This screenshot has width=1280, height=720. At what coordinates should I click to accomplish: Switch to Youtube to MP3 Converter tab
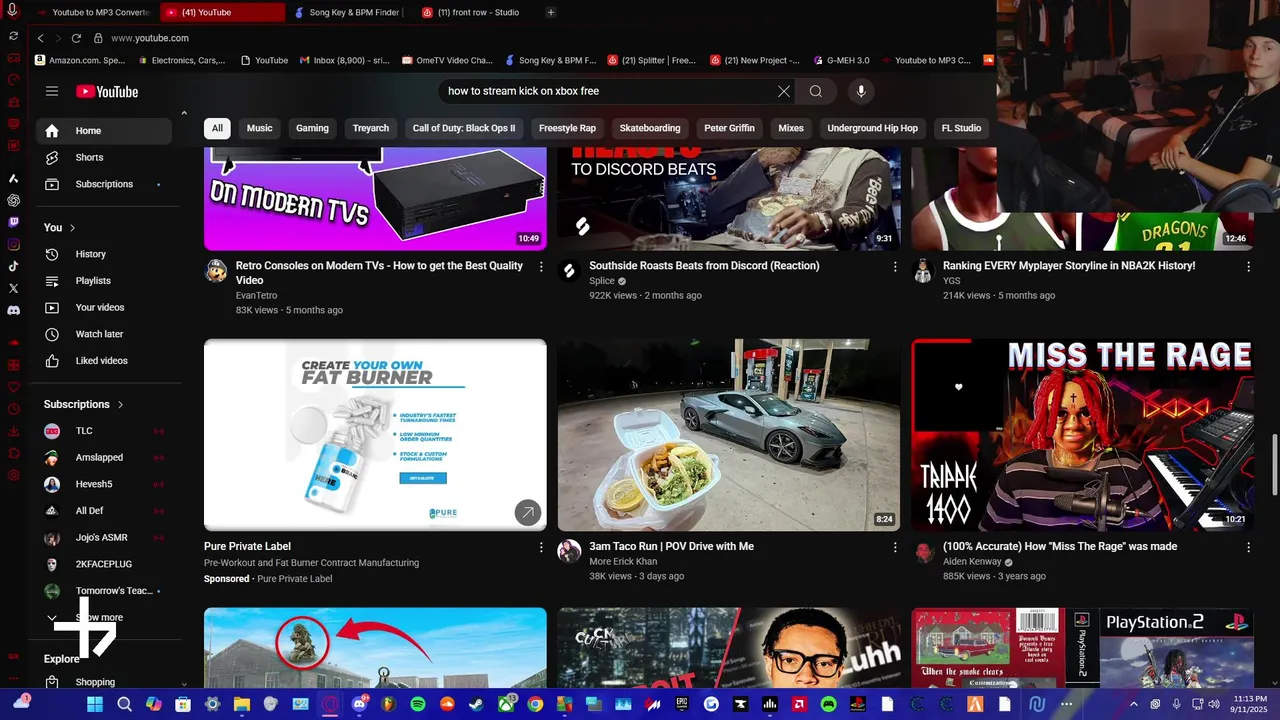92,12
